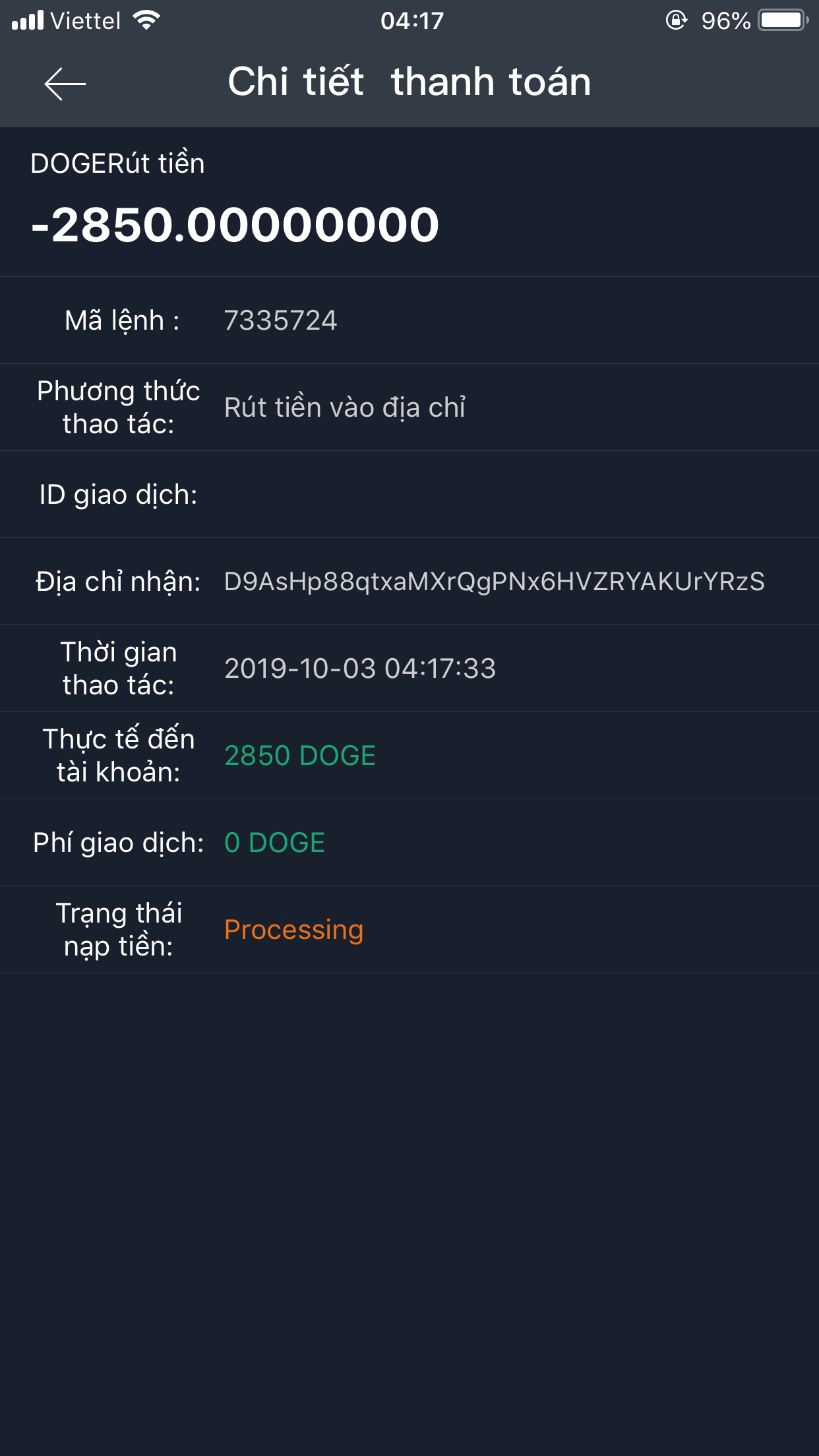Tap the battery level icon
This screenshot has height=1456, width=819.
tap(783, 20)
